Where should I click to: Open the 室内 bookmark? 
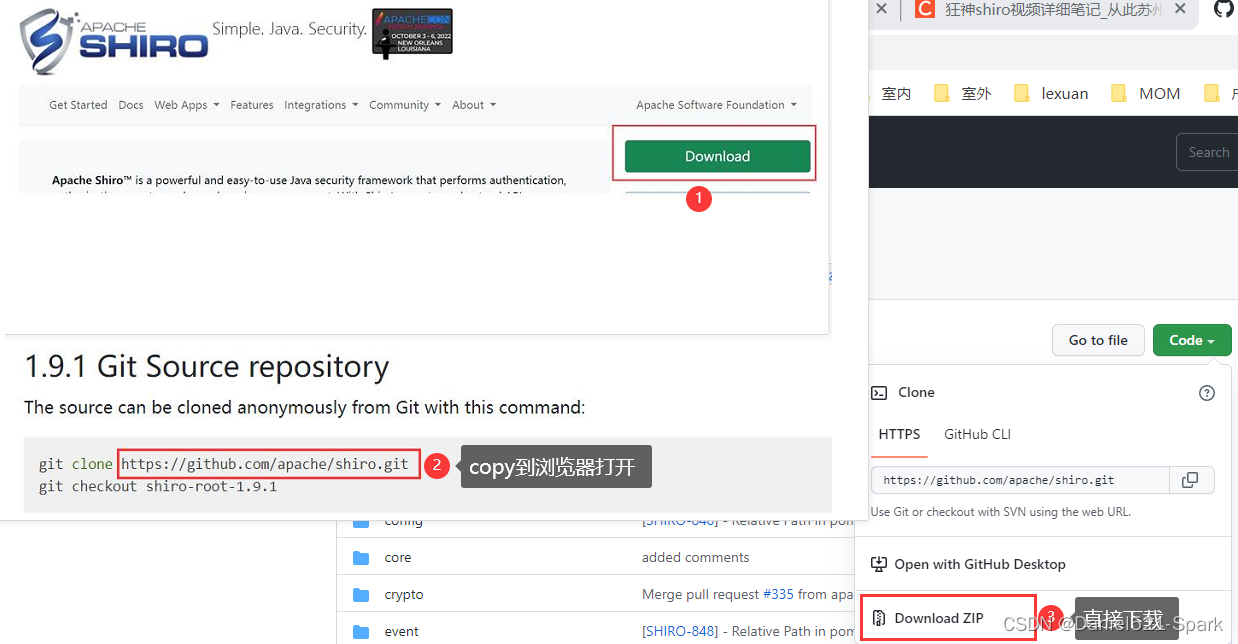coord(896,93)
